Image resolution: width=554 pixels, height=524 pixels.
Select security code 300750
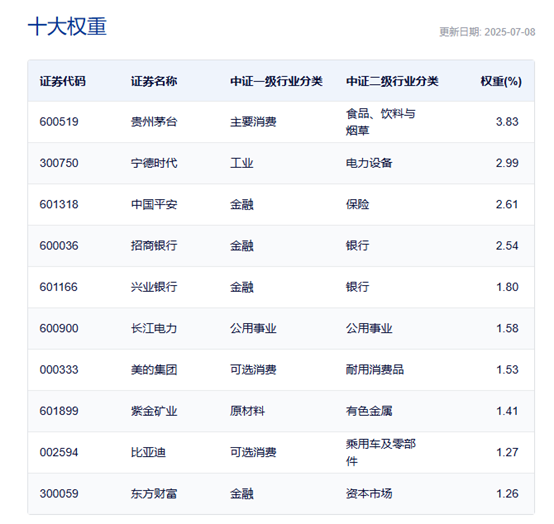[59, 163]
